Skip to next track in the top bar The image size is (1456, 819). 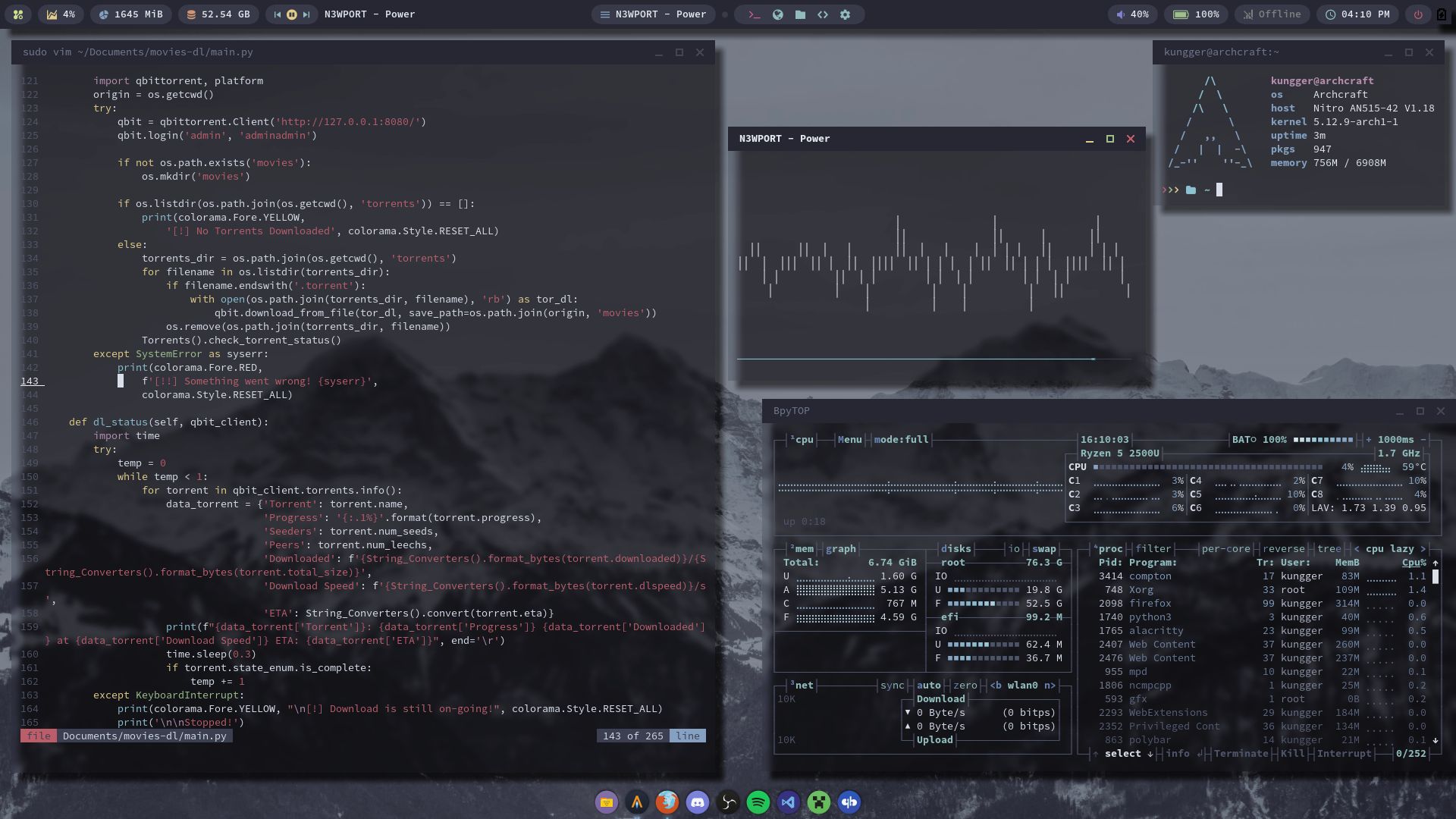pyautogui.click(x=306, y=14)
